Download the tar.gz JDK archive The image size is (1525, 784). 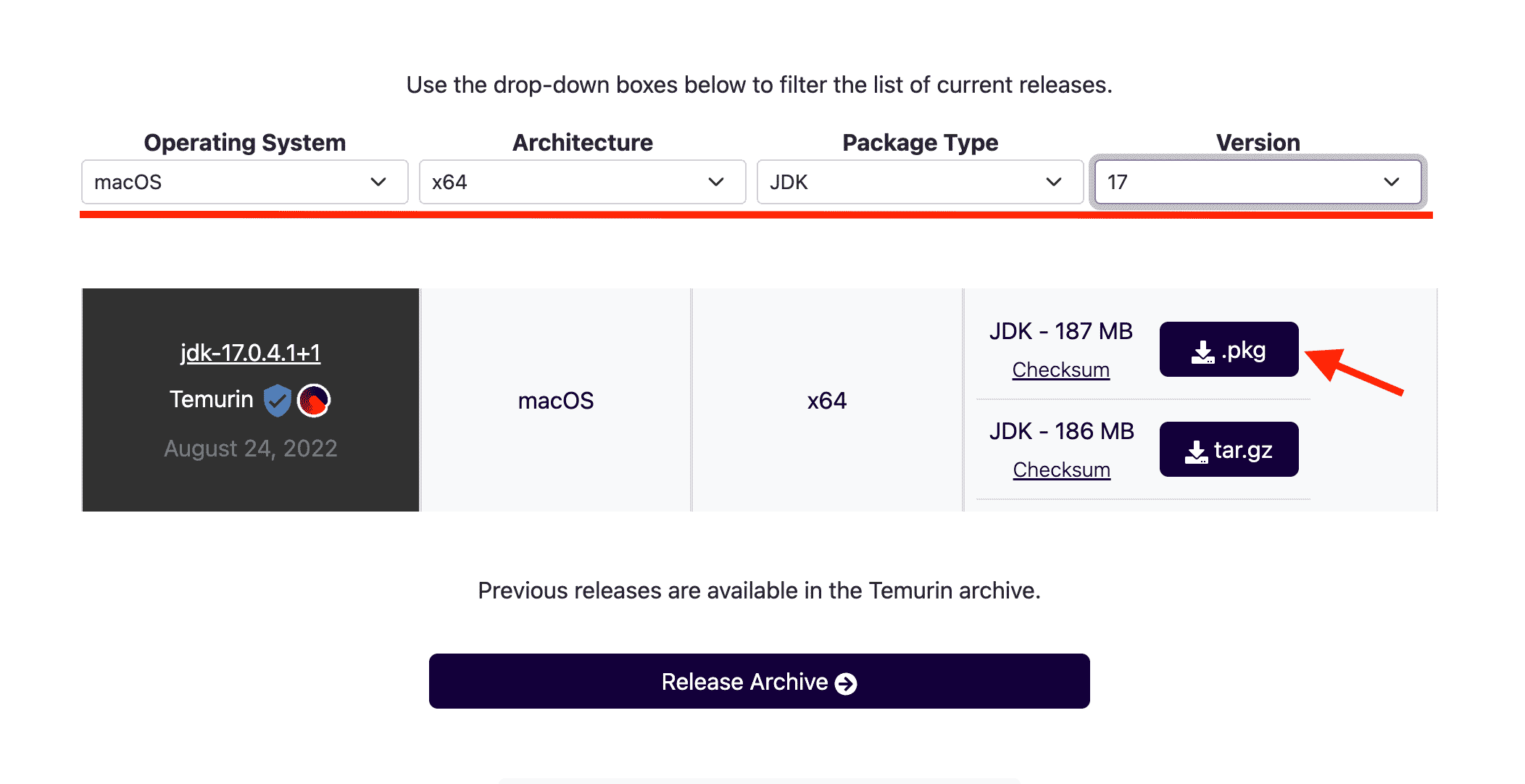(1229, 449)
